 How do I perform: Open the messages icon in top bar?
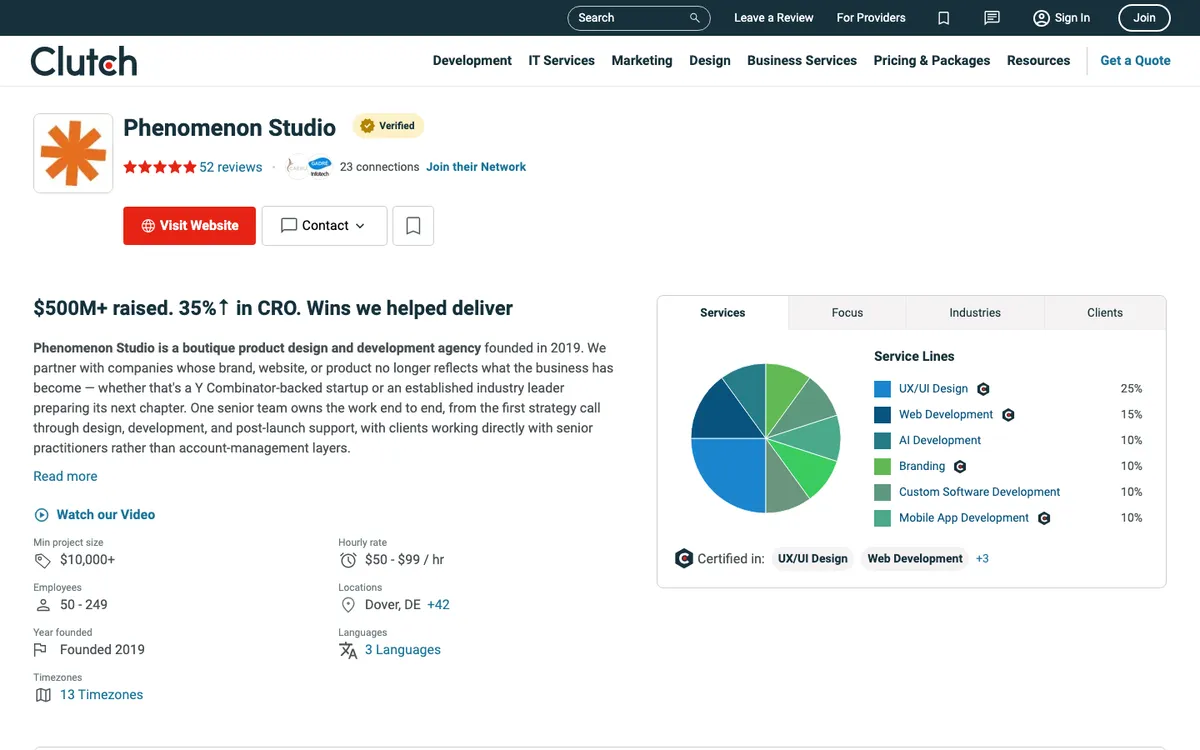[x=992, y=18]
